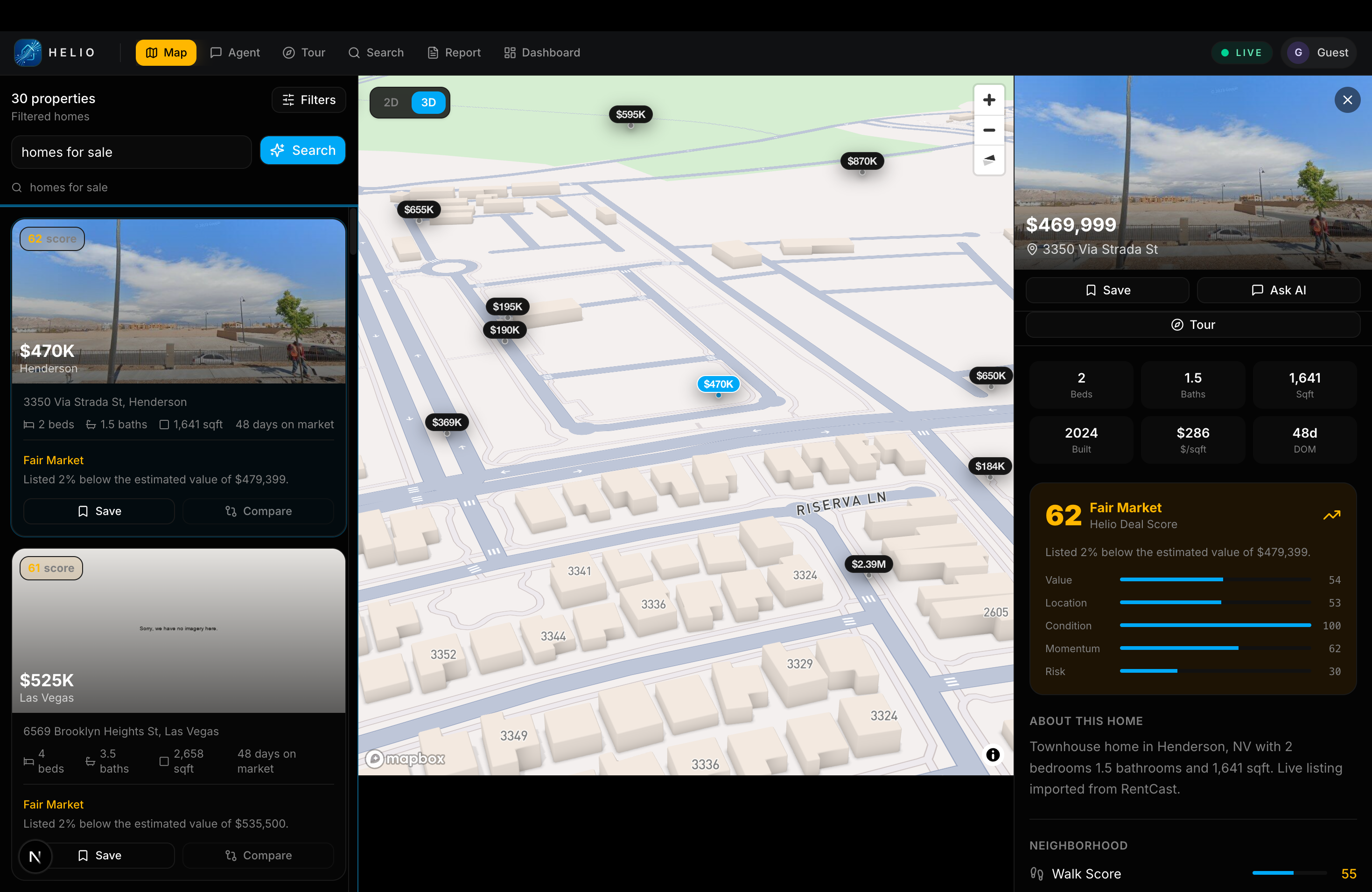Select the 3D map view
Image resolution: width=1372 pixels, height=892 pixels.
click(x=428, y=103)
